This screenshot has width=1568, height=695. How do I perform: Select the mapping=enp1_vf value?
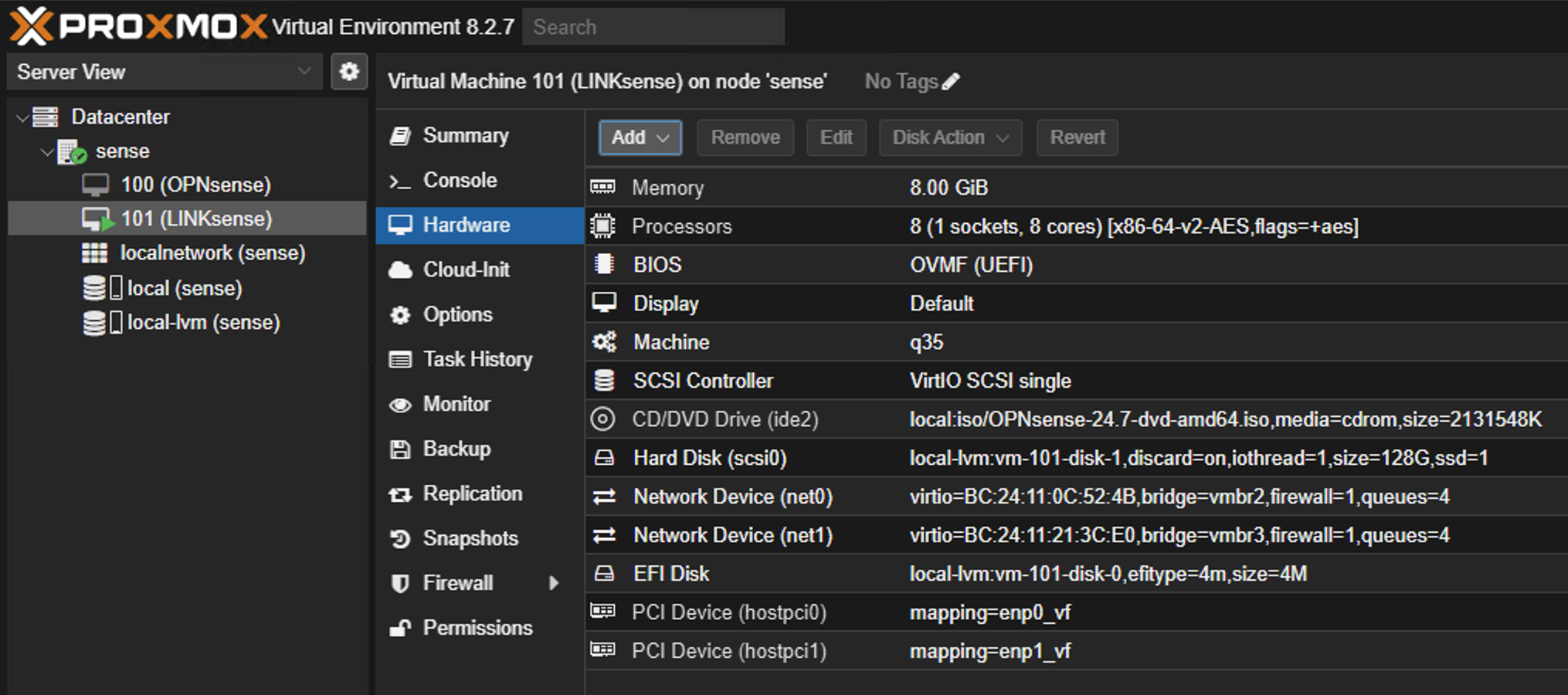coord(990,651)
